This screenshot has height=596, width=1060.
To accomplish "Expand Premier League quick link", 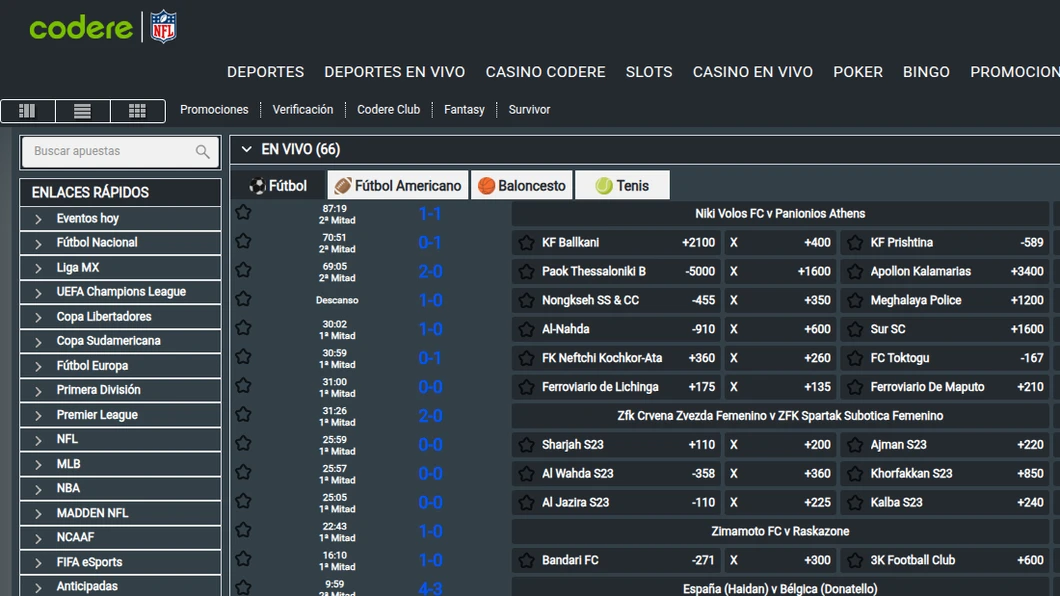I will [x=120, y=415].
